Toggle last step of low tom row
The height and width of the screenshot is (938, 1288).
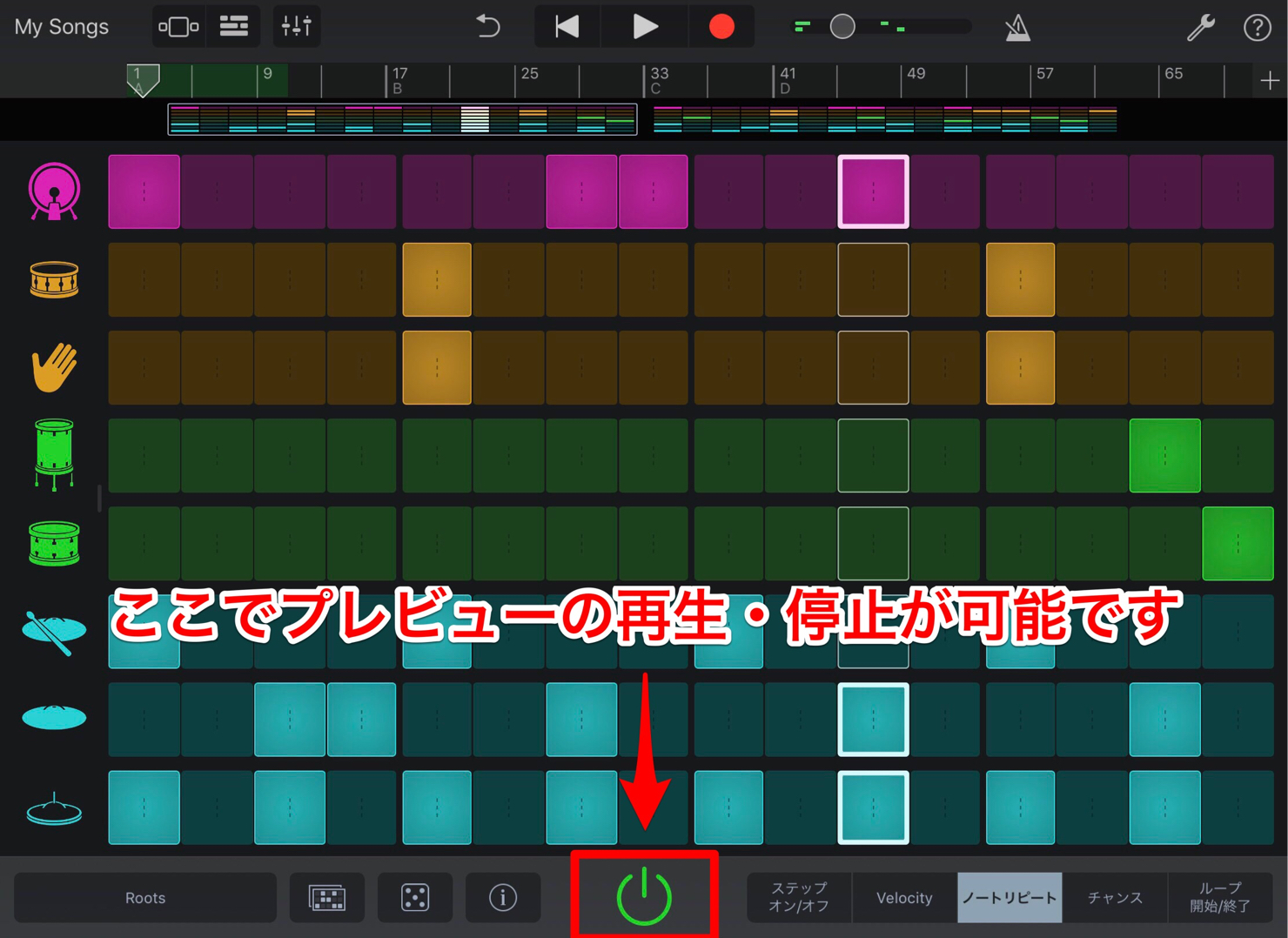pos(1238,543)
